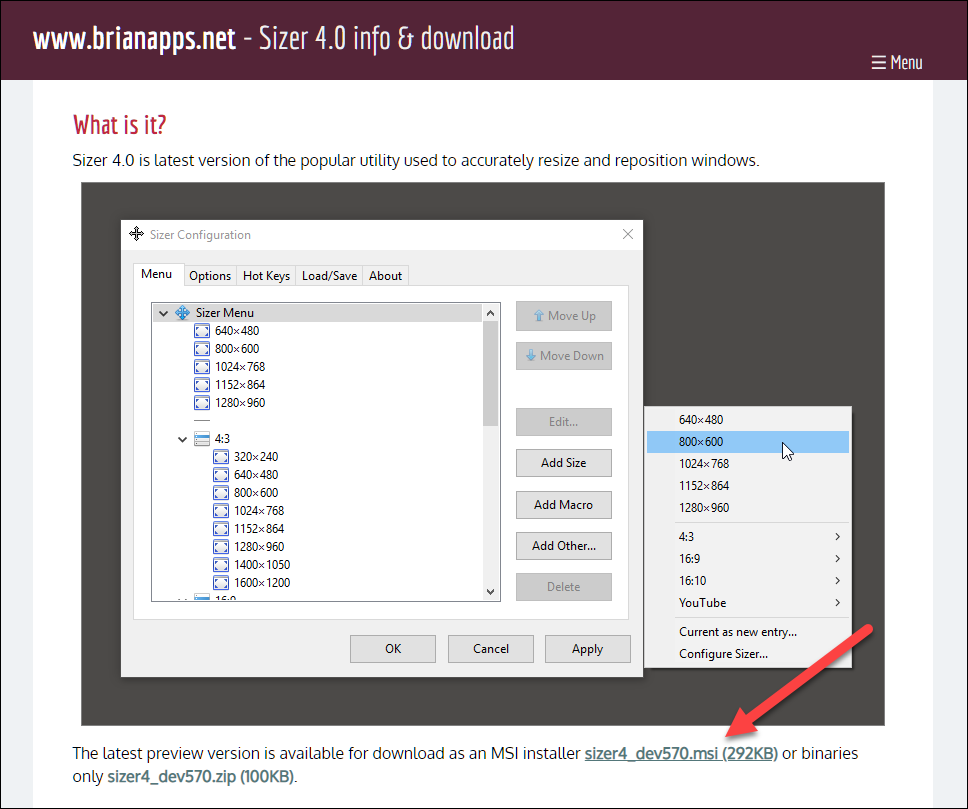Click the size icon beside 1400×1050
The width and height of the screenshot is (968, 809).
[221, 564]
